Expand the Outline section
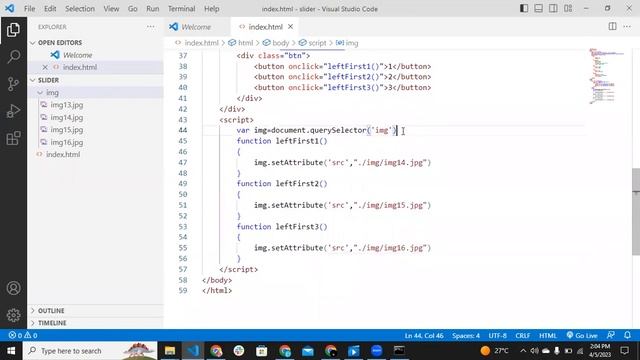 click(51, 311)
